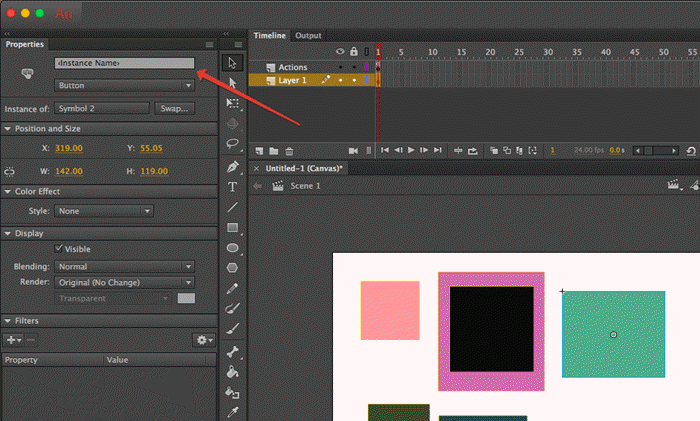Toggle the Visible checkbox
This screenshot has width=700, height=421.
click(x=59, y=248)
